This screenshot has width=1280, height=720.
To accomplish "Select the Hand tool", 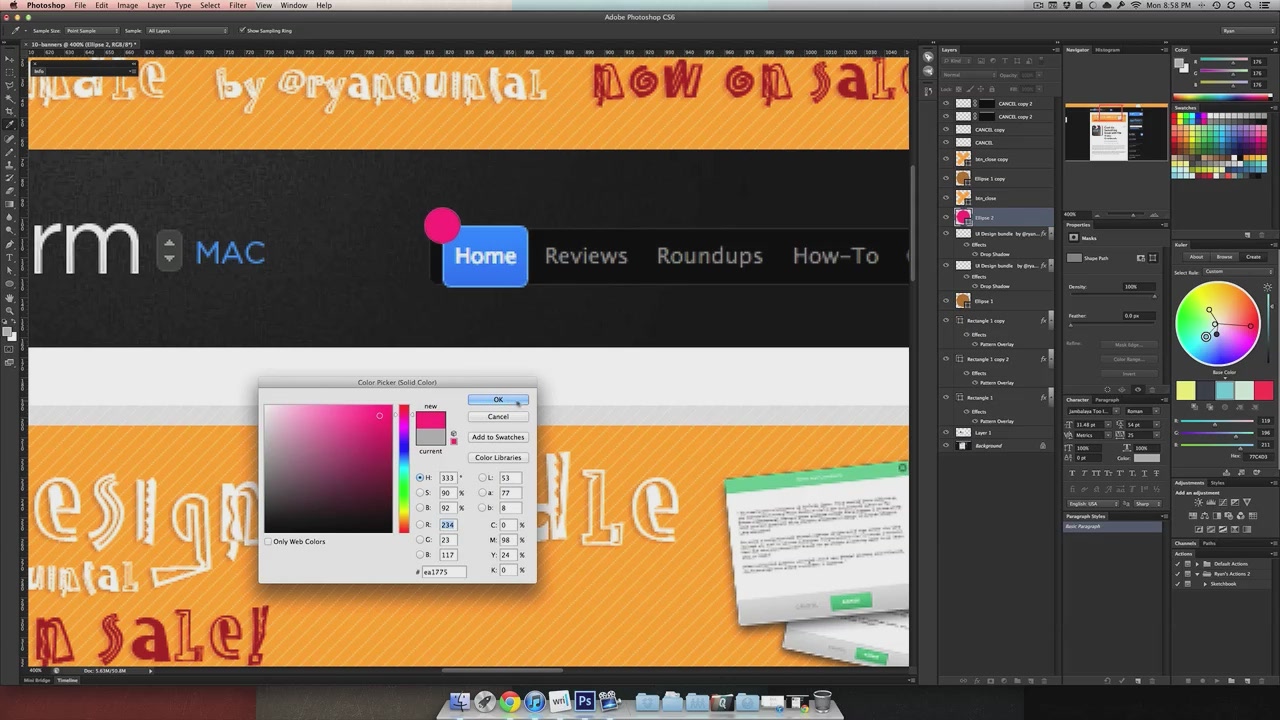I will (10, 297).
